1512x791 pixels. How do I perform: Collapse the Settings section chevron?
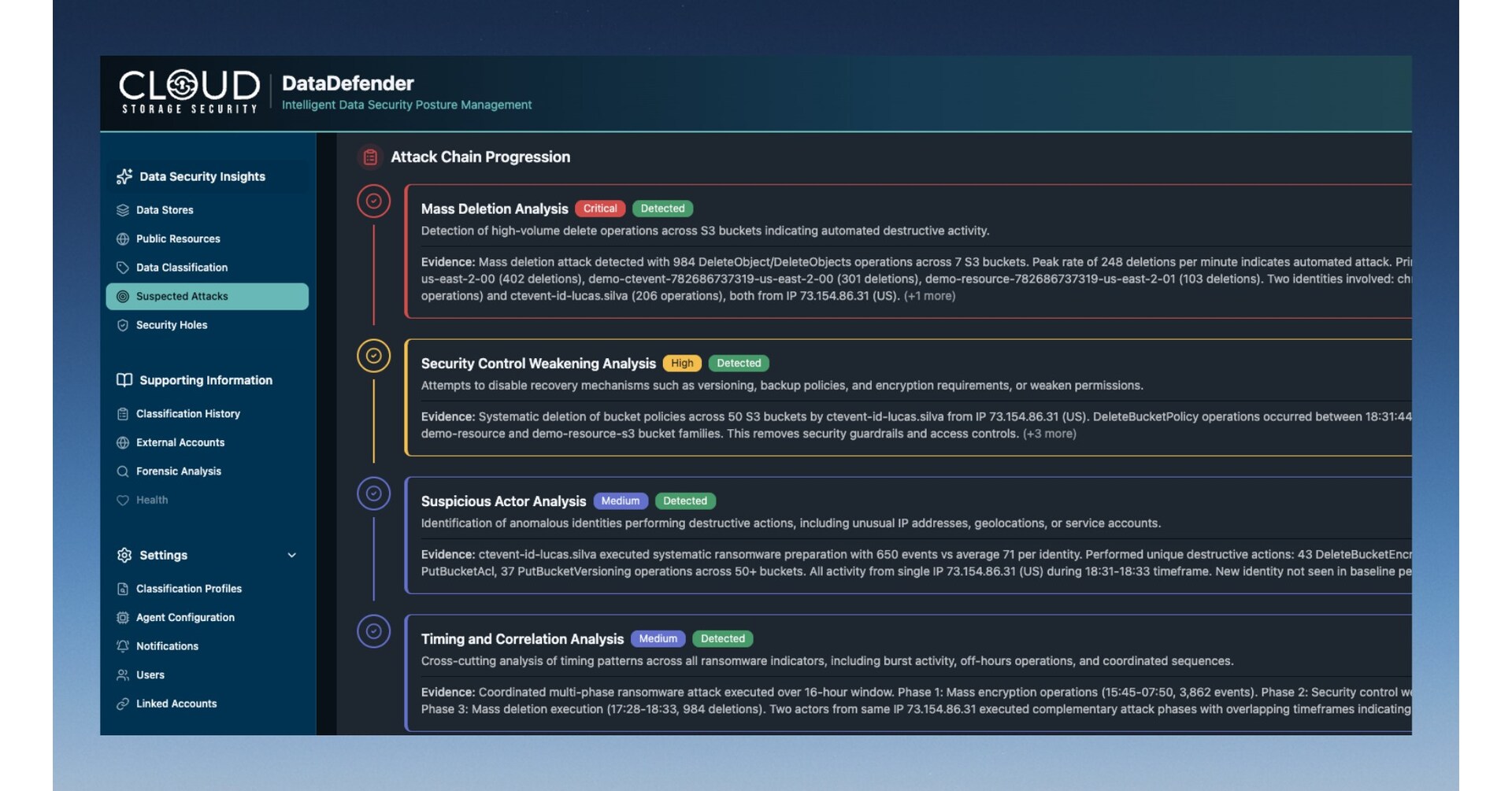(292, 556)
